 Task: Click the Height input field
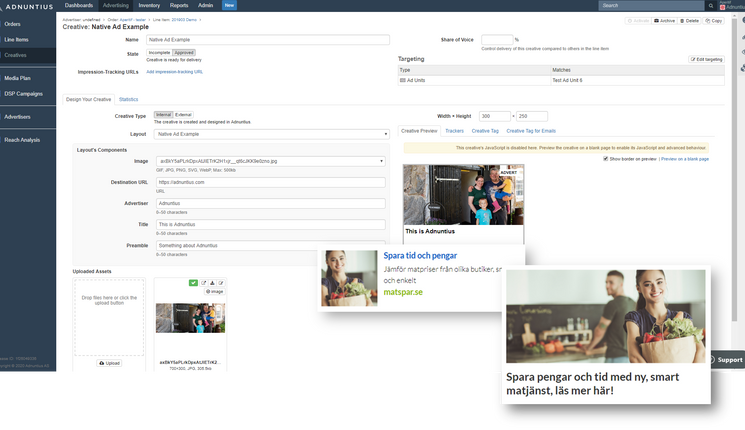pyautogui.click(x=532, y=116)
